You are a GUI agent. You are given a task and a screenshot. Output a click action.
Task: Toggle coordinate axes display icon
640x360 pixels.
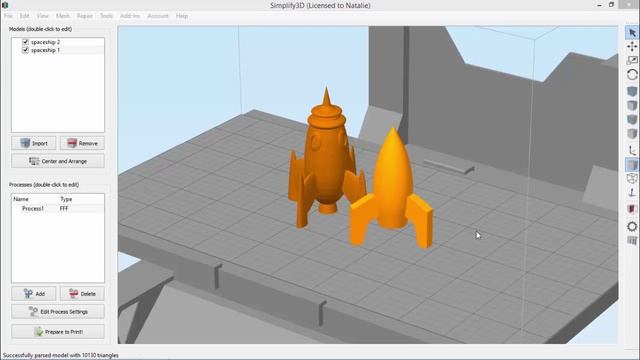click(x=632, y=151)
